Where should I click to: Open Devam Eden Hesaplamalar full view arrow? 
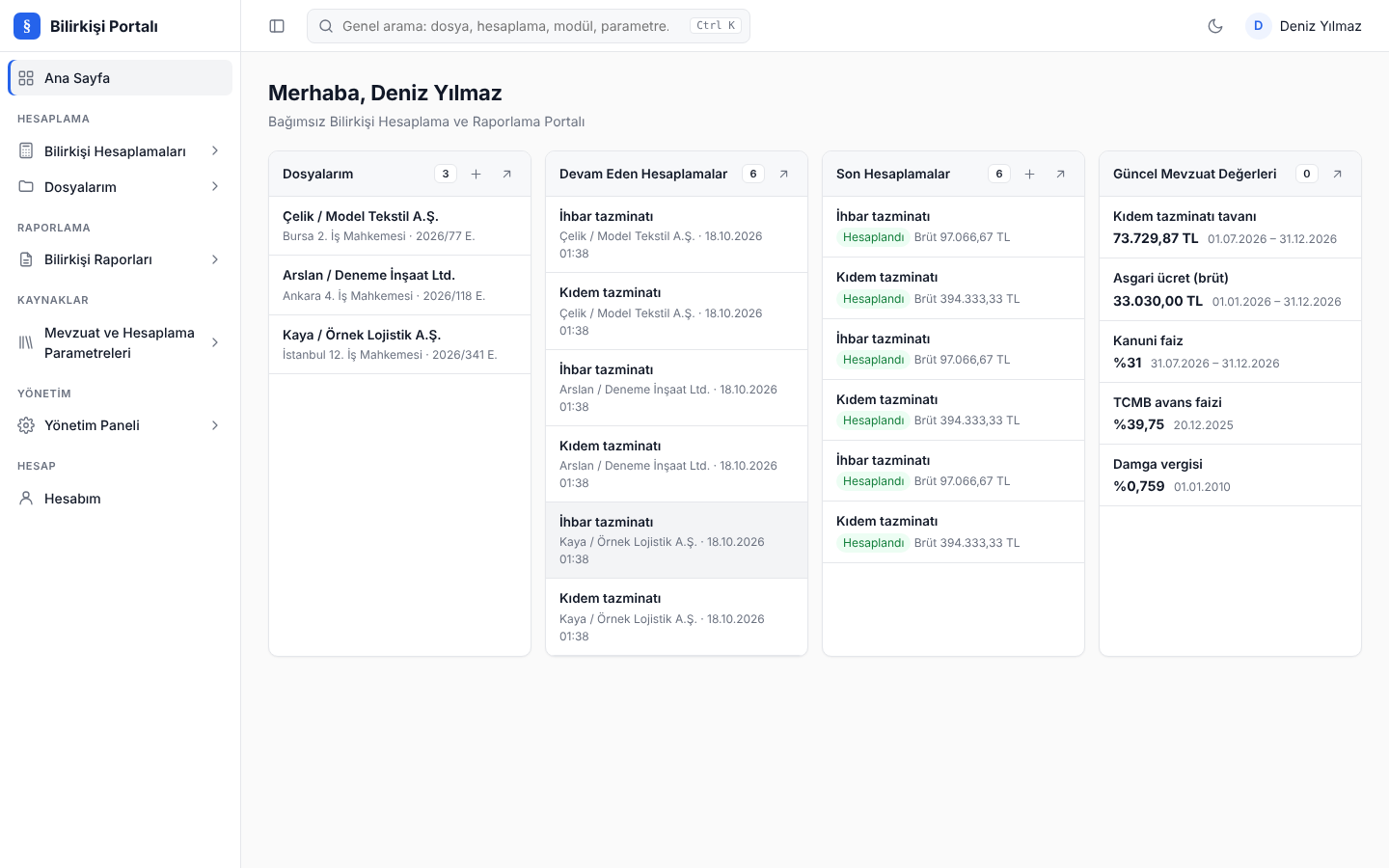pyautogui.click(x=784, y=174)
